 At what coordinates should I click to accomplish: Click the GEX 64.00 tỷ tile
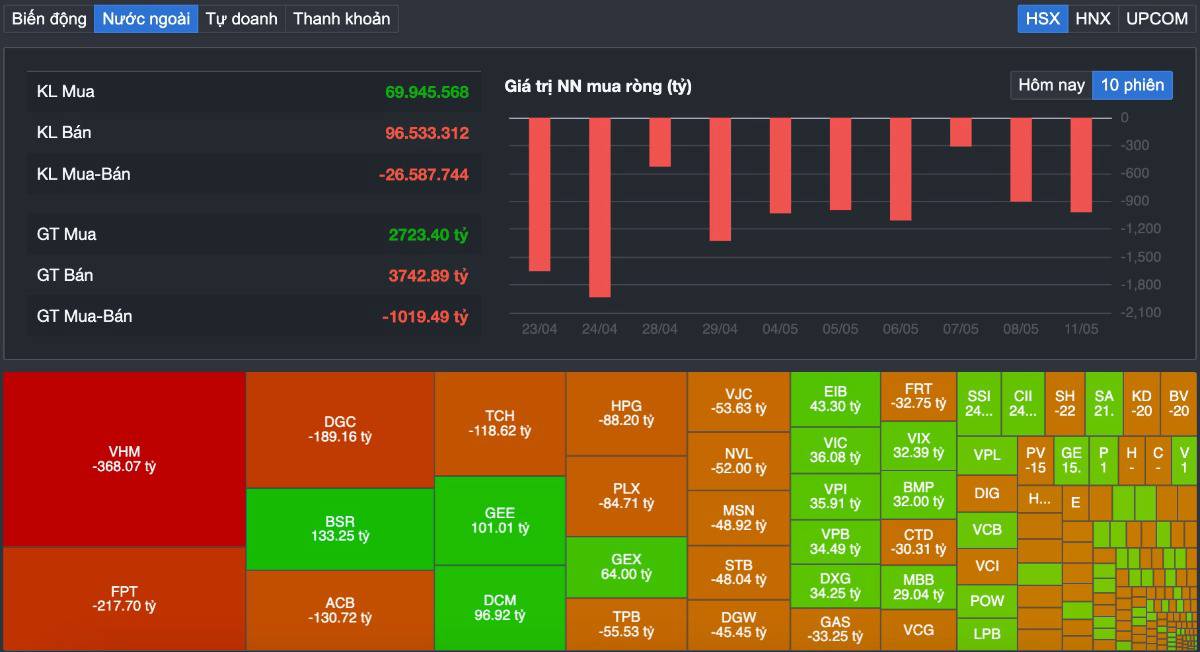click(626, 567)
